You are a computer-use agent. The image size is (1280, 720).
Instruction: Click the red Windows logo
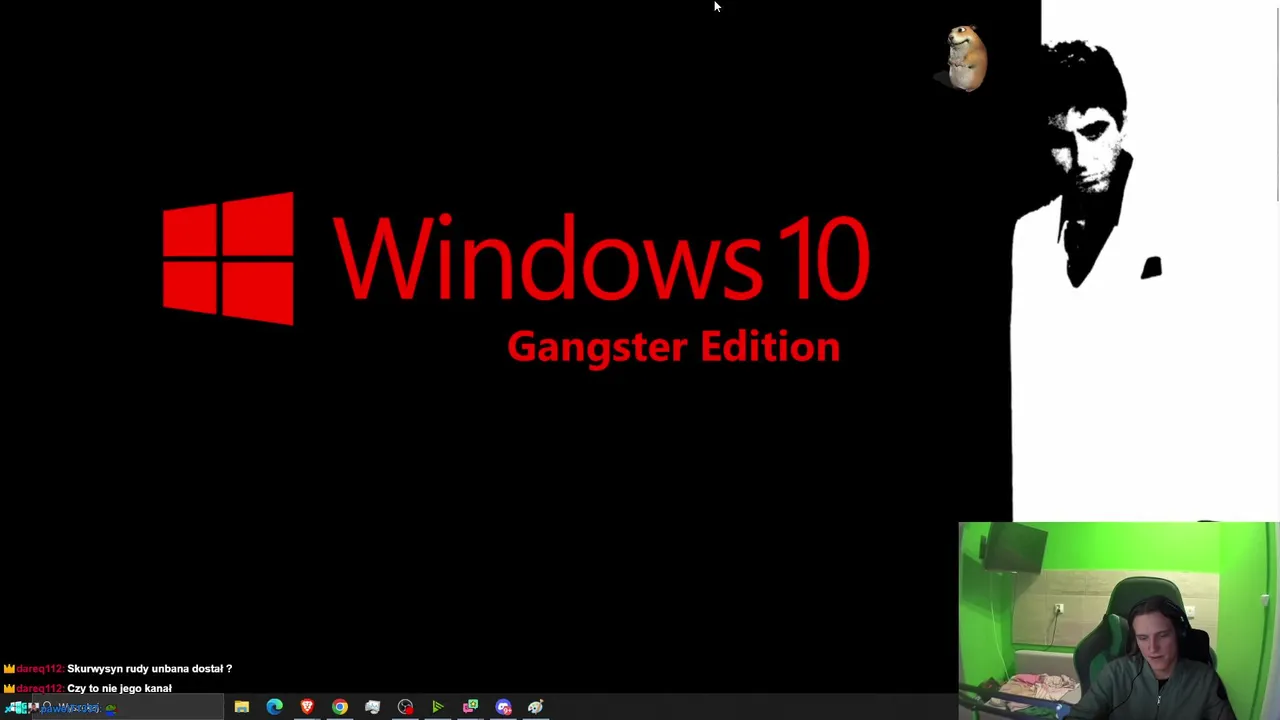(x=228, y=258)
